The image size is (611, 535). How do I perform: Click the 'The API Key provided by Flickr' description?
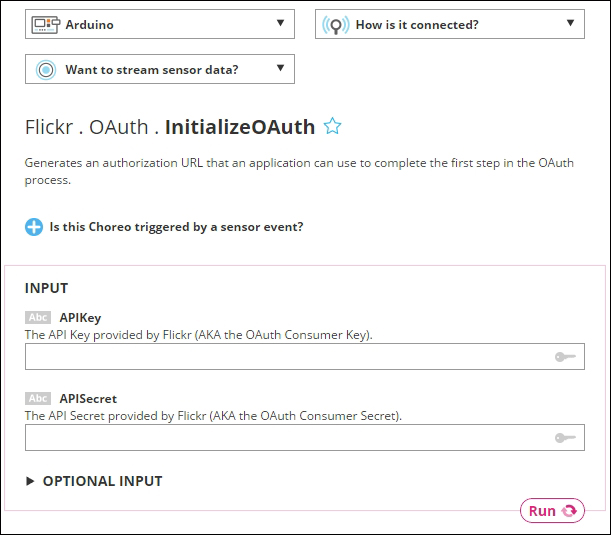click(x=199, y=335)
